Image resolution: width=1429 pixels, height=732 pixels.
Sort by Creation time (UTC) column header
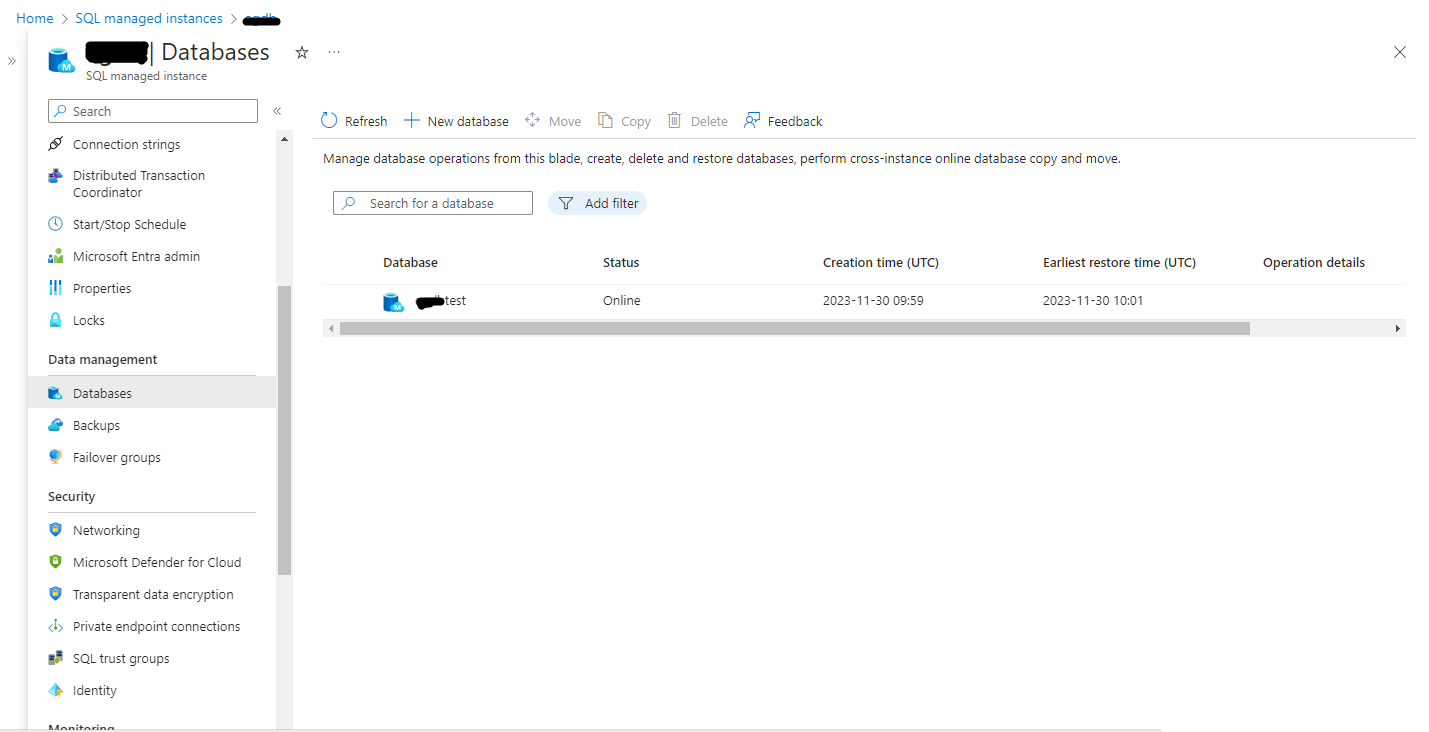[x=881, y=262]
